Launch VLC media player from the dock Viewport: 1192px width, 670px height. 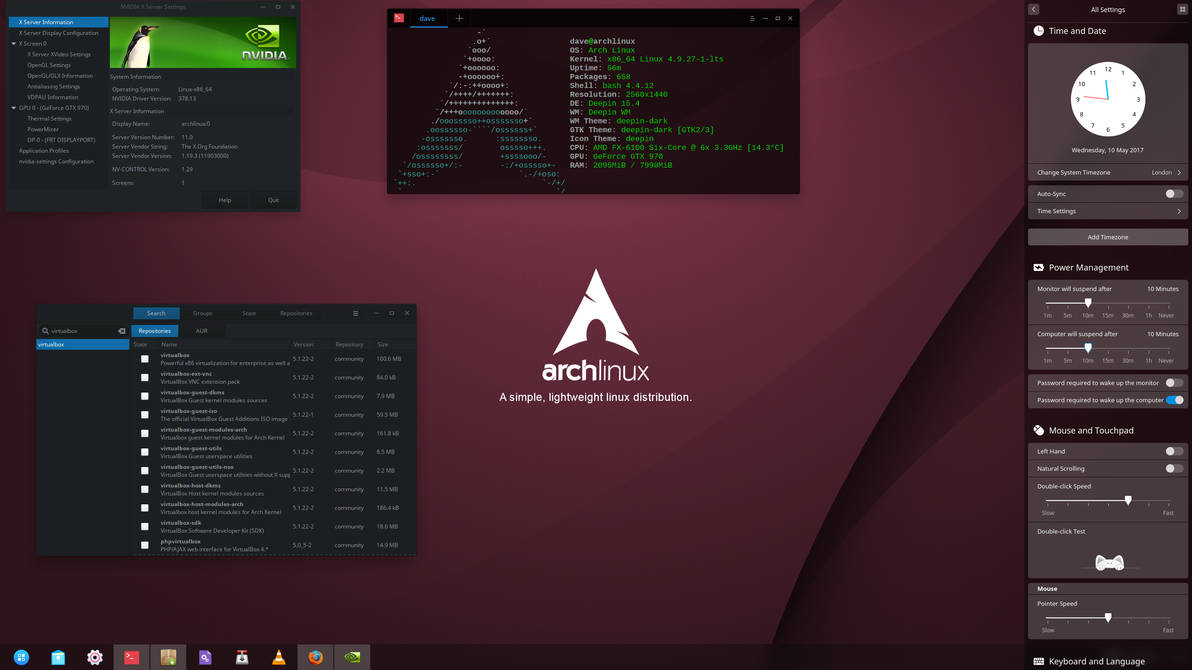(279, 657)
